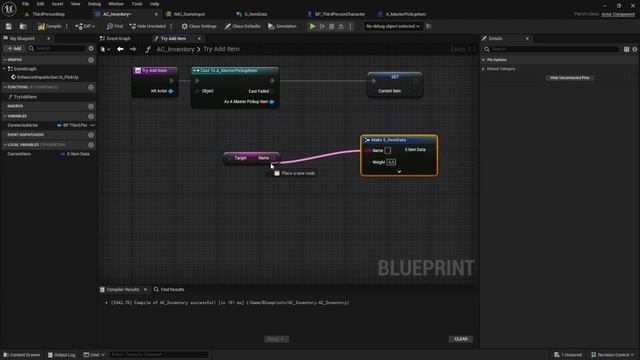
Task: Add new local variable plus icon
Action: tap(91, 145)
